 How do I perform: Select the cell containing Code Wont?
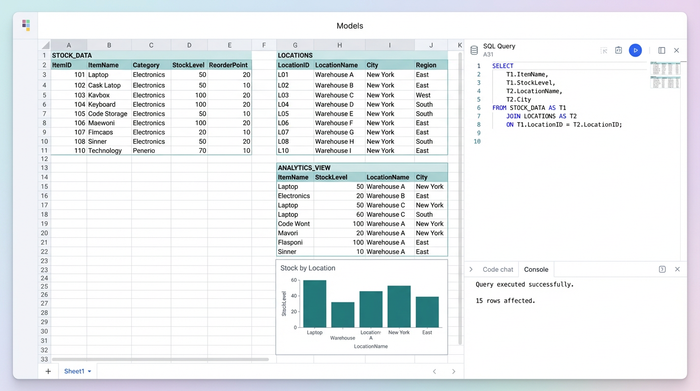pyautogui.click(x=295, y=224)
